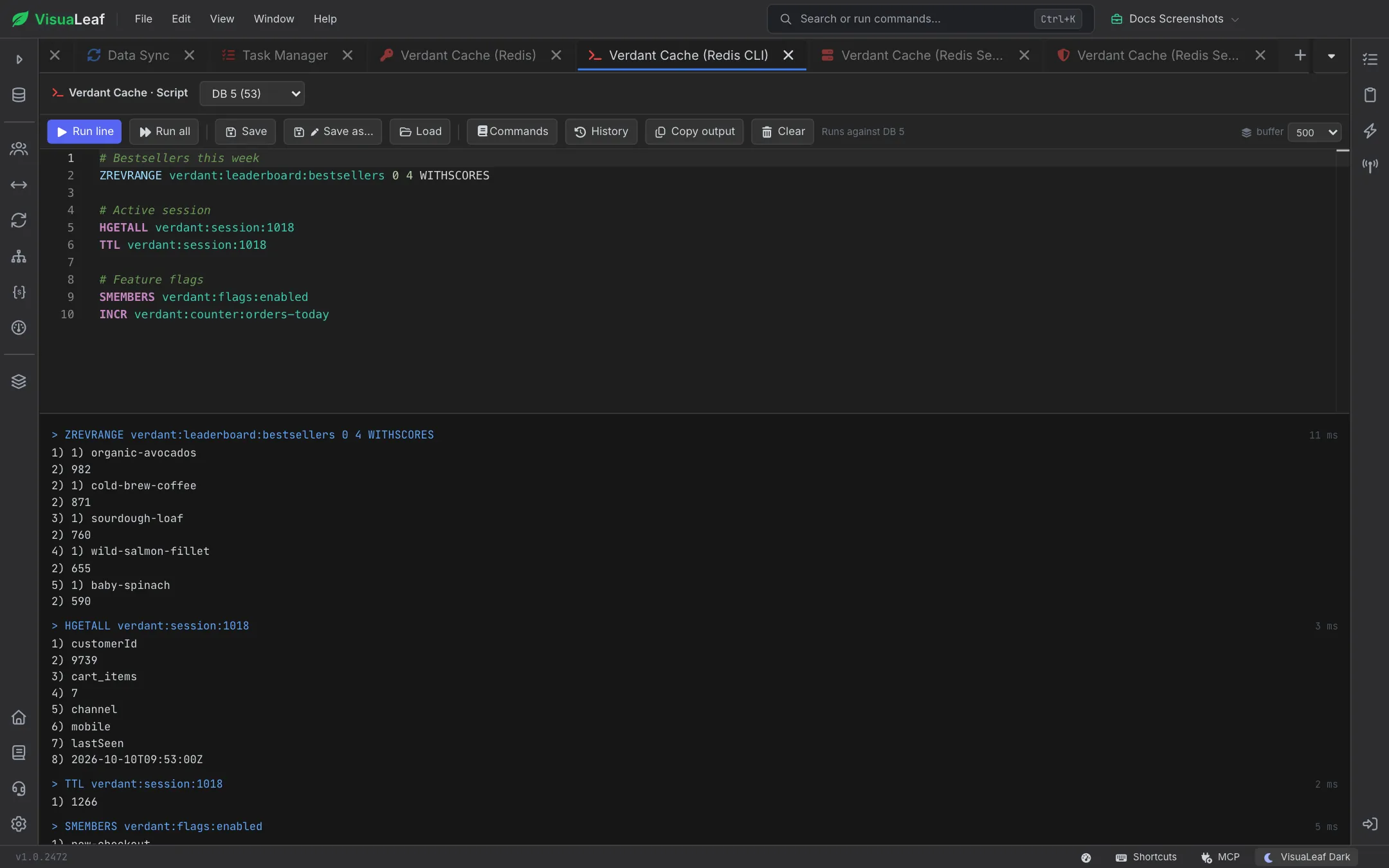Viewport: 1389px width, 868px height.
Task: Open MCP in status bar
Action: coord(1221,857)
